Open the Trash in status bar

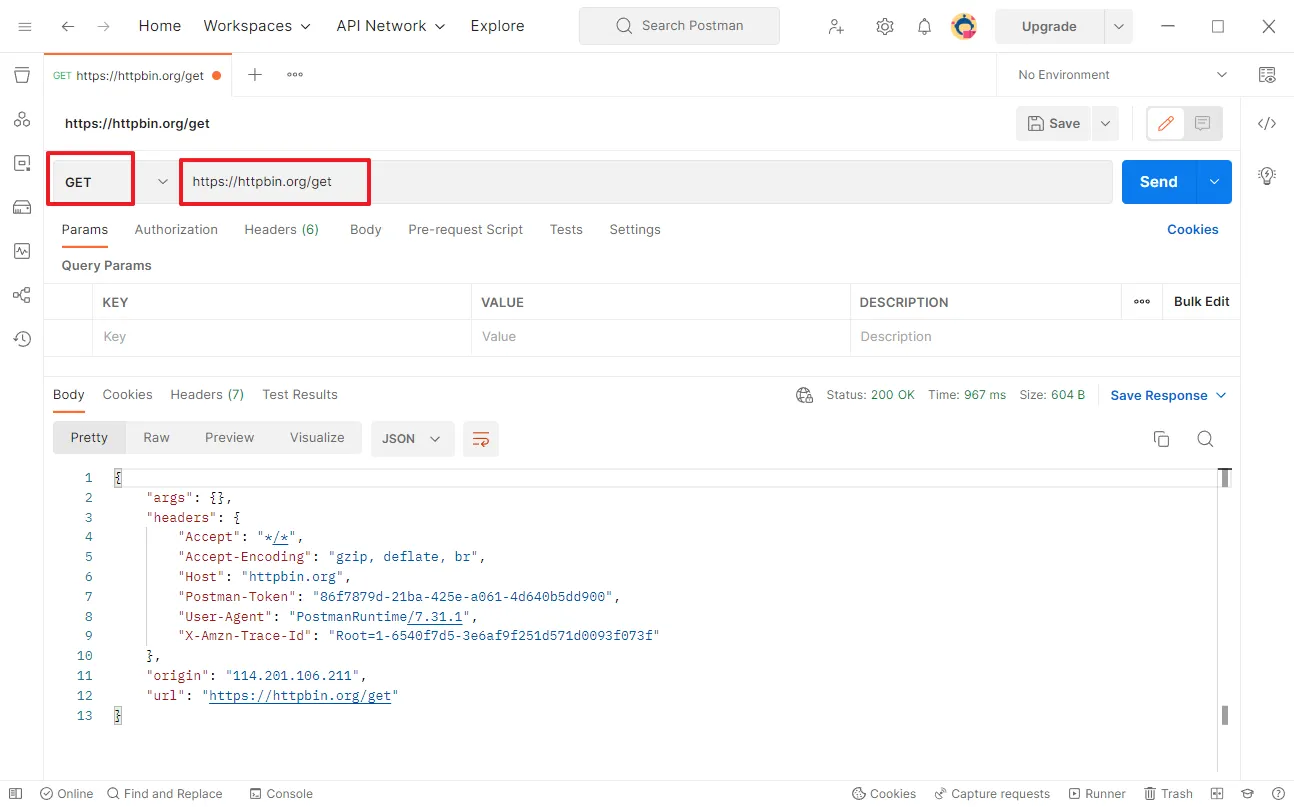[x=1169, y=794]
